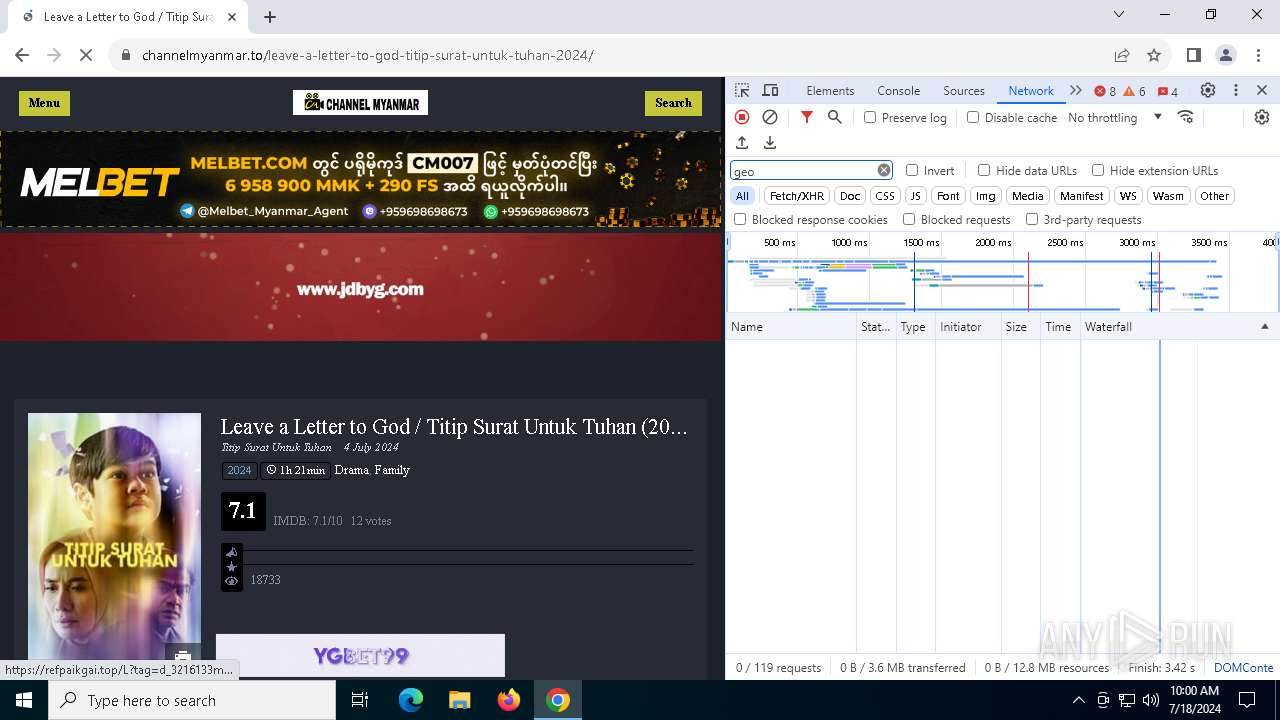Screen dimensions: 1280x720
Task: Stop recording network log
Action: (x=742, y=117)
